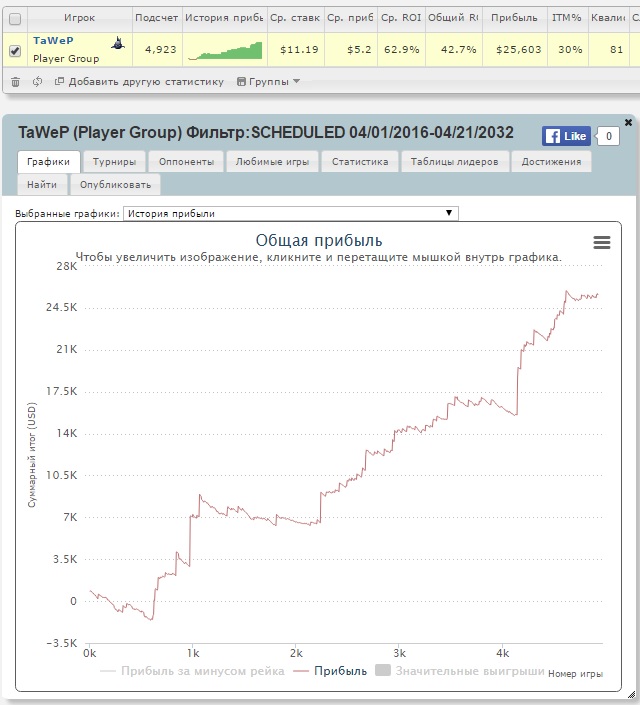This screenshot has height=705, width=640.
Task: Open the История прибыли chart selector
Action: pyautogui.click(x=291, y=214)
